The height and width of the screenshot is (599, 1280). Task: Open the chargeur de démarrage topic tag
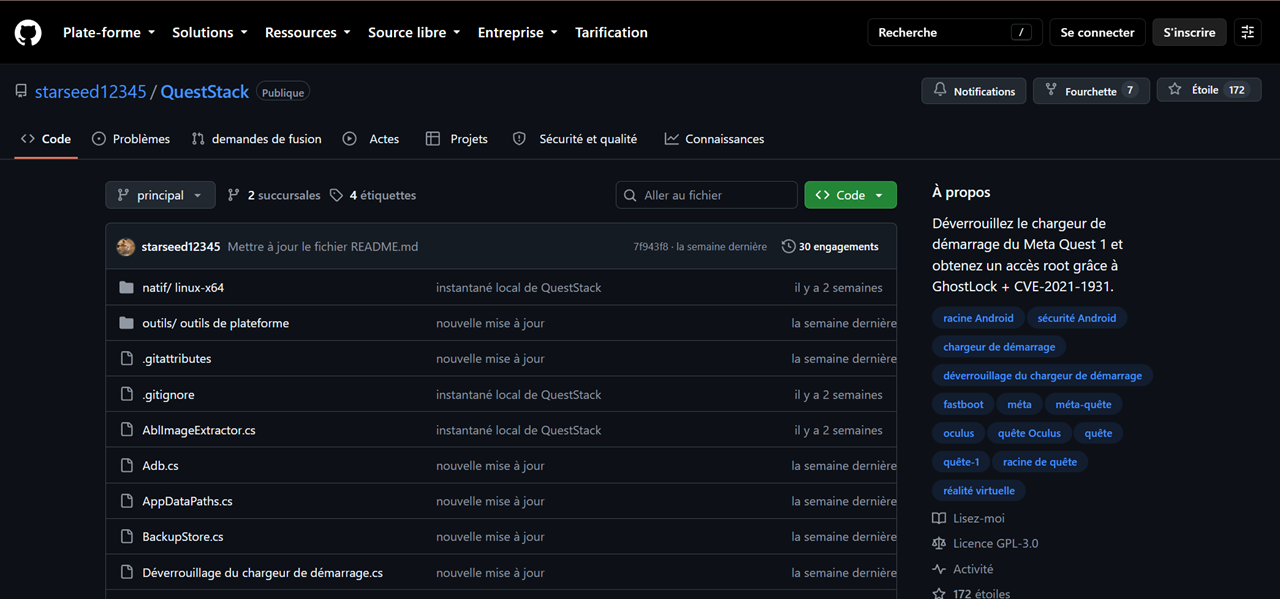click(x=999, y=347)
